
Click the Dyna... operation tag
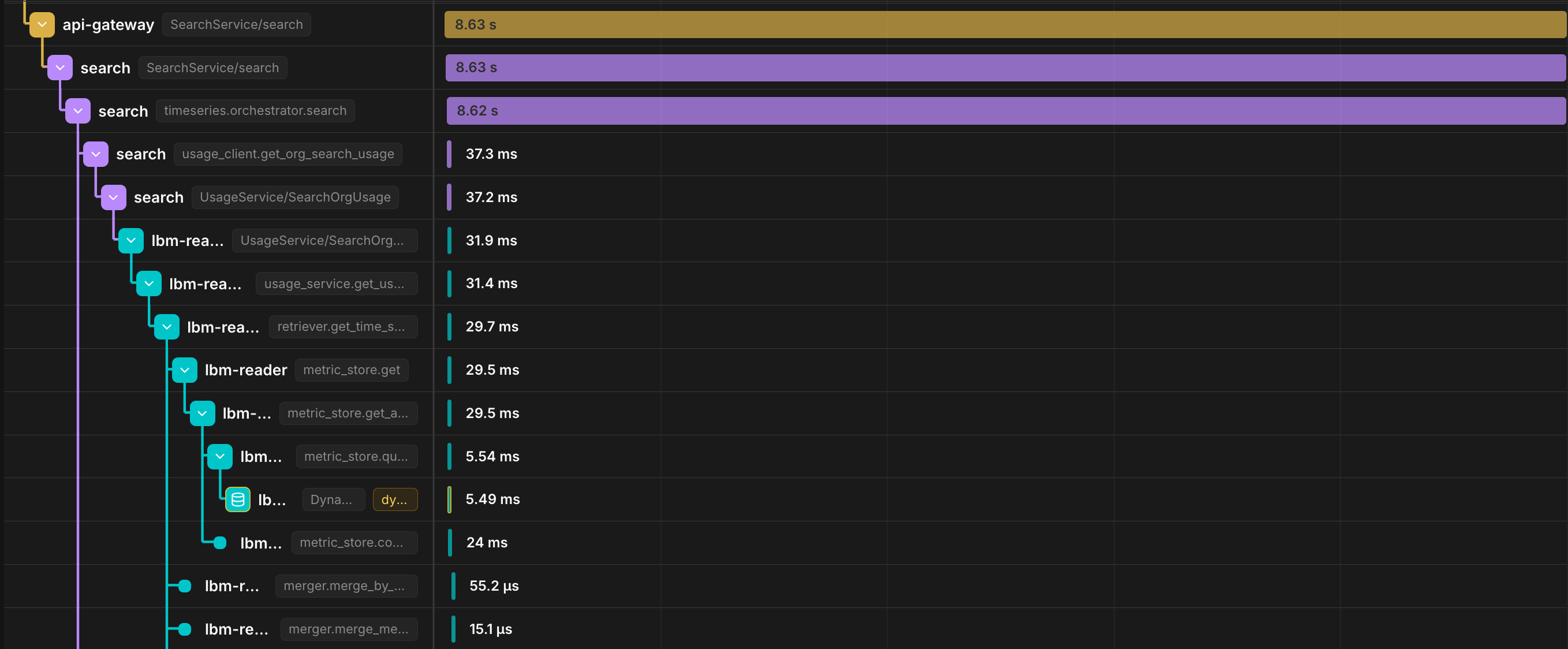coord(334,500)
